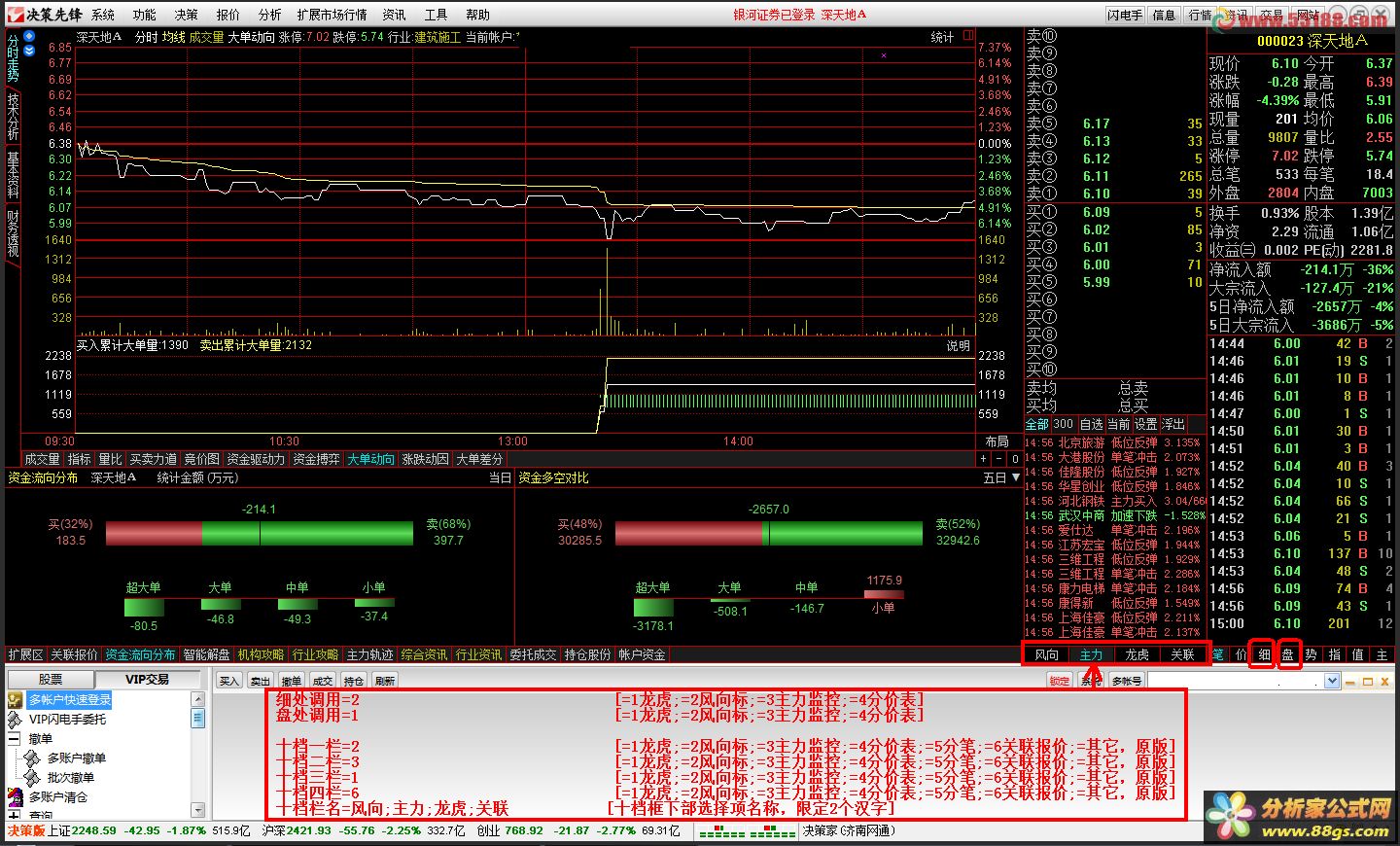Open the 决策 menu
The height and width of the screenshot is (846, 1400).
(187, 15)
